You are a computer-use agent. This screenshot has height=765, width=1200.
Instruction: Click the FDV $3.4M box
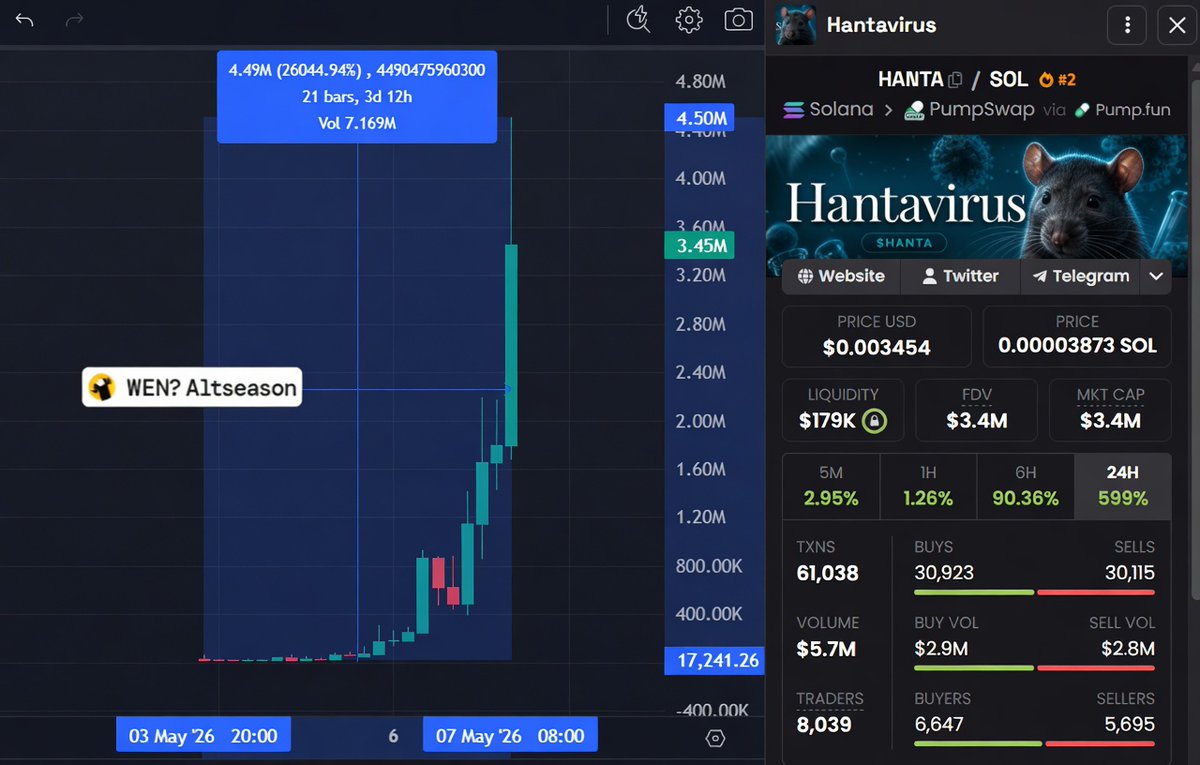(x=976, y=409)
